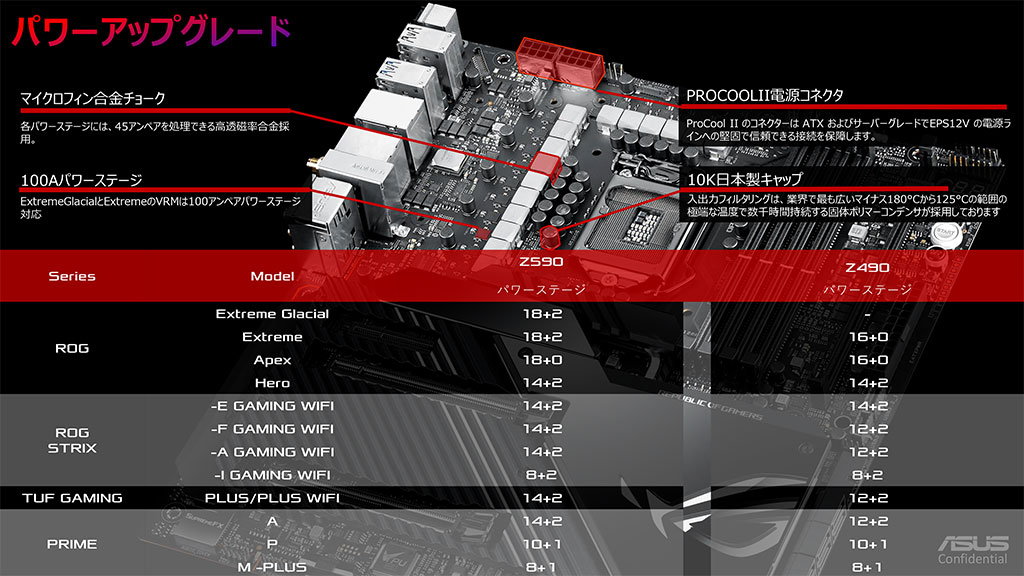Select Z590 value '14+2' in Hero row
This screenshot has height=576, width=1024.
(542, 383)
